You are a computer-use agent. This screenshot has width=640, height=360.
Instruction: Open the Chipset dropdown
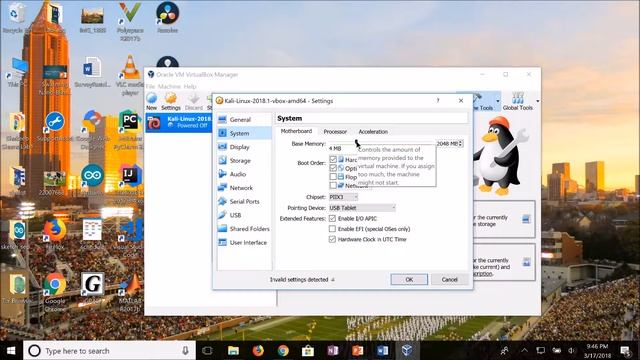tap(343, 197)
